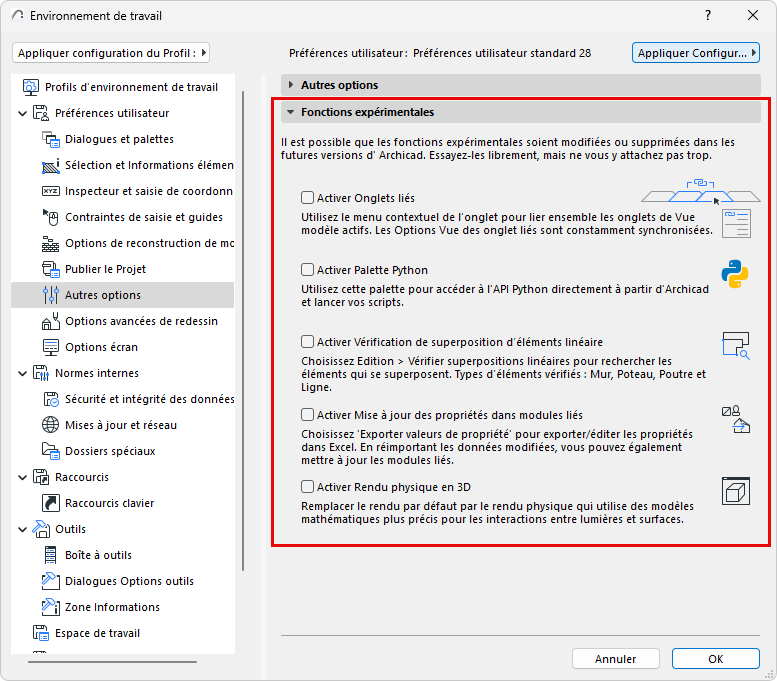Click the OK button
The height and width of the screenshot is (681, 777).
pos(716,659)
